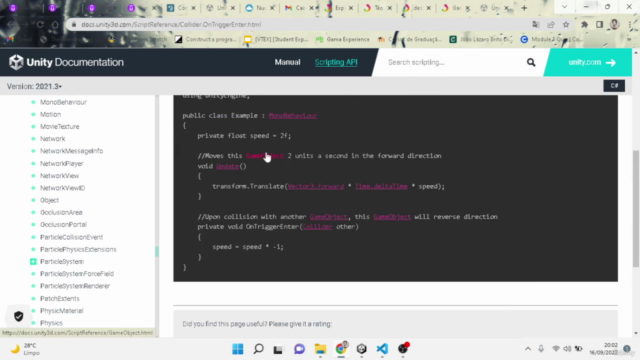
Task: Click the search magnifier icon
Action: 531,62
